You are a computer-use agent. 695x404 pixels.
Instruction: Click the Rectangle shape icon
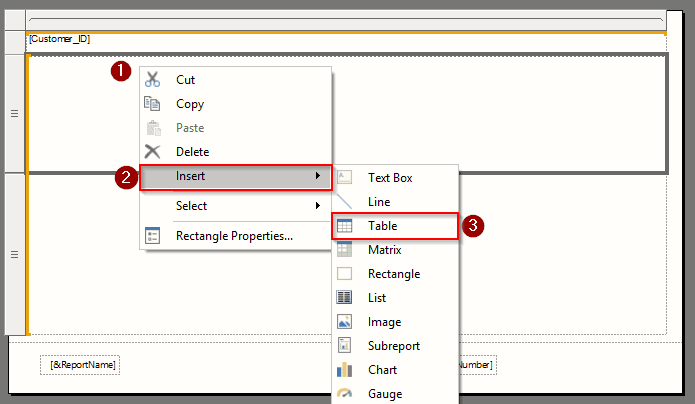click(344, 274)
